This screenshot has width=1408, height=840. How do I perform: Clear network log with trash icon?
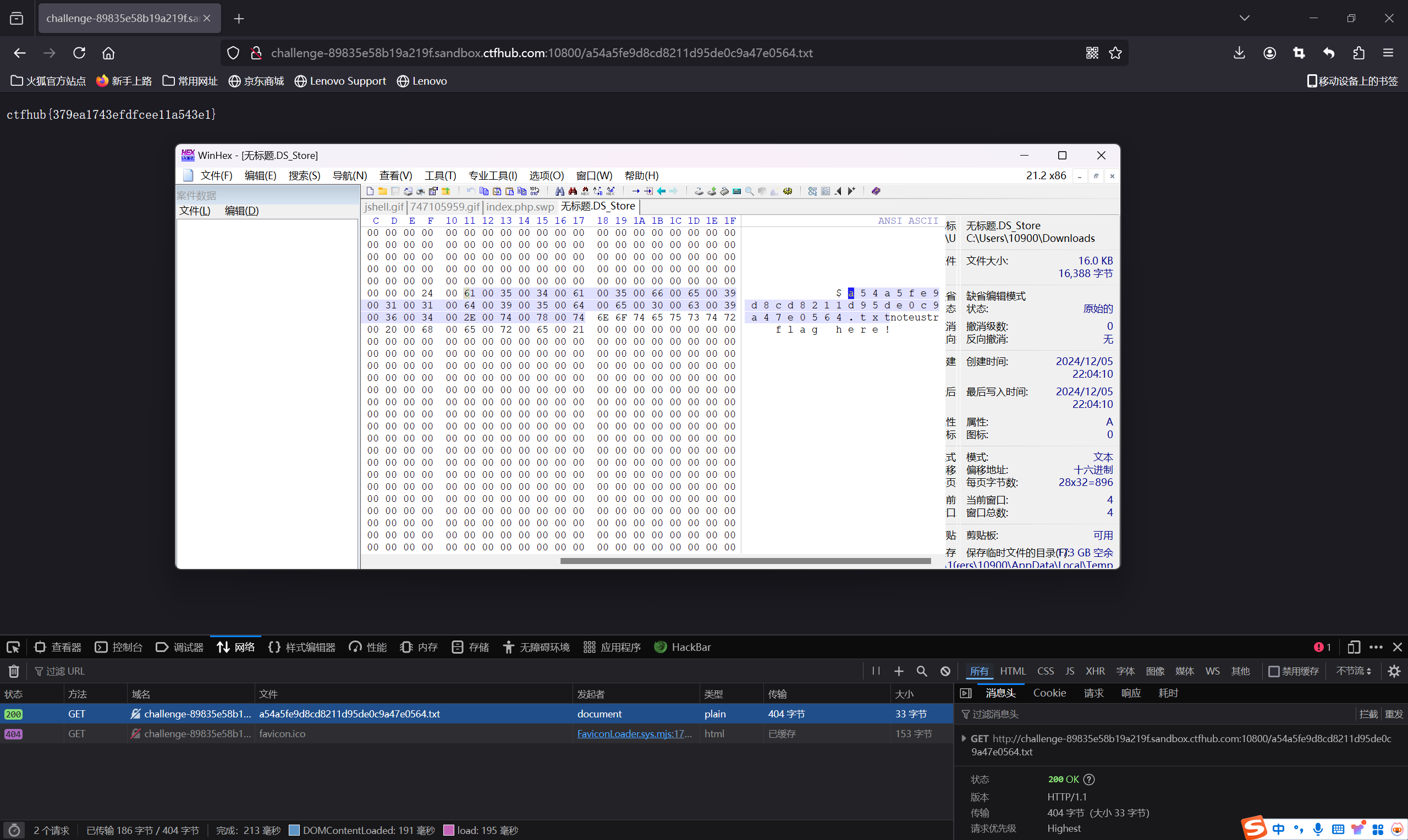coord(14,671)
